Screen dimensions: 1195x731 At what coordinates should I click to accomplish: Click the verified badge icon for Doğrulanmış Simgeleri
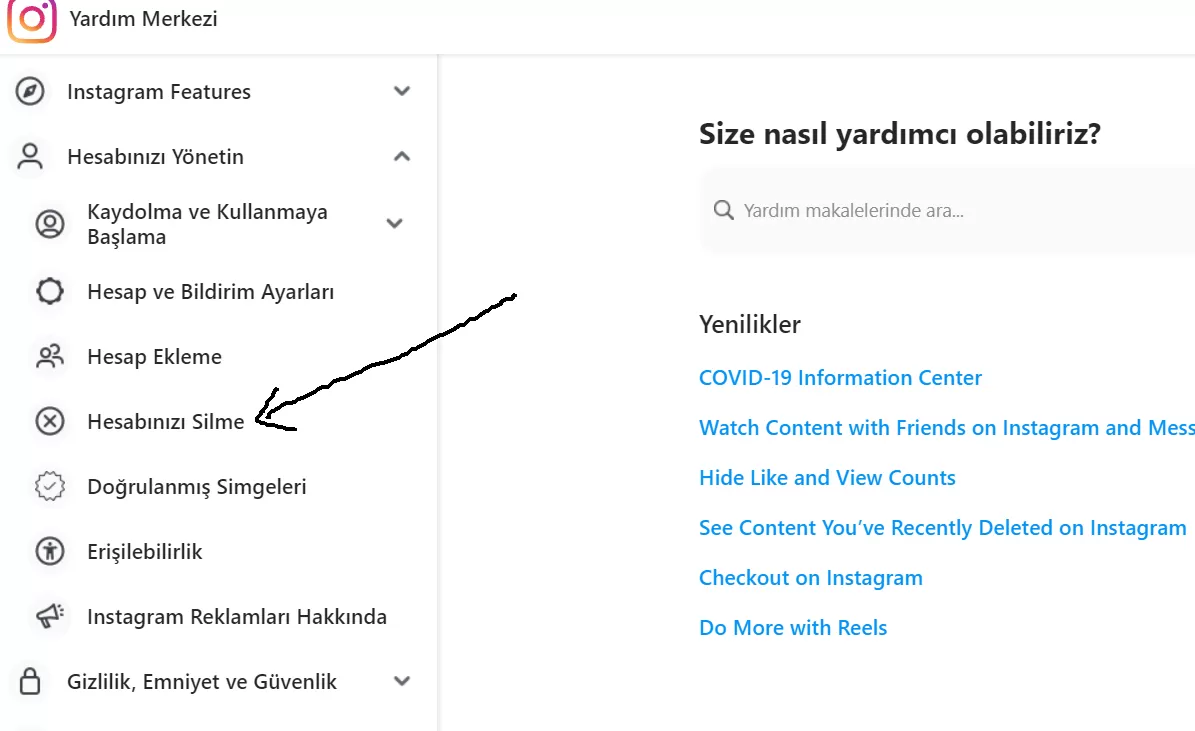coord(50,486)
